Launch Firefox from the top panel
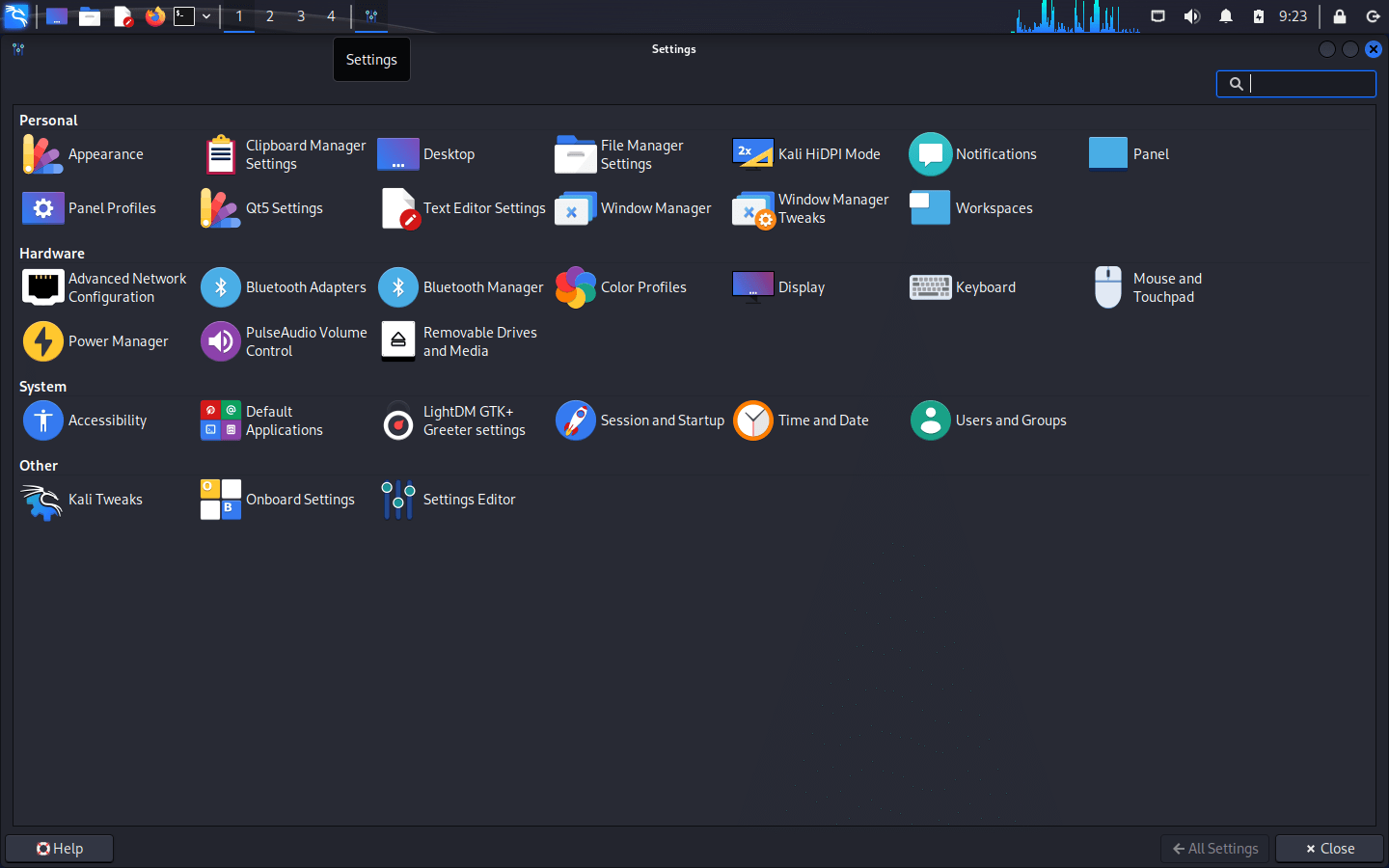 tap(155, 16)
